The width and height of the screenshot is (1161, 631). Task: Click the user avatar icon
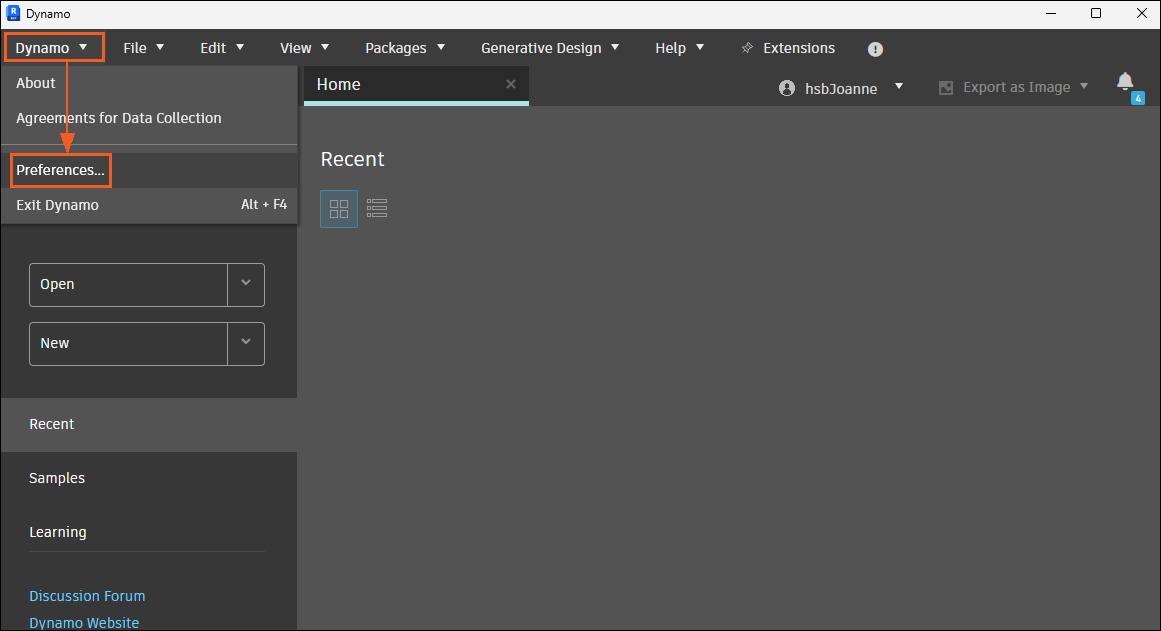tap(787, 88)
